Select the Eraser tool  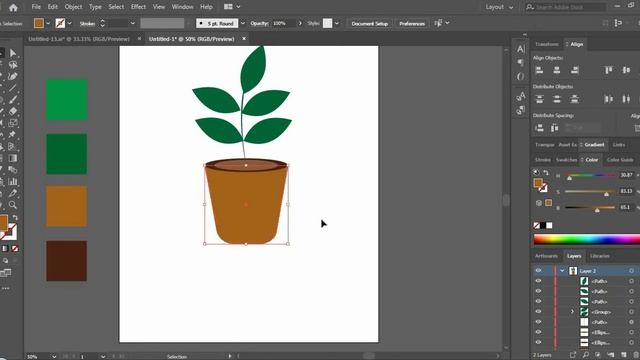(13, 111)
